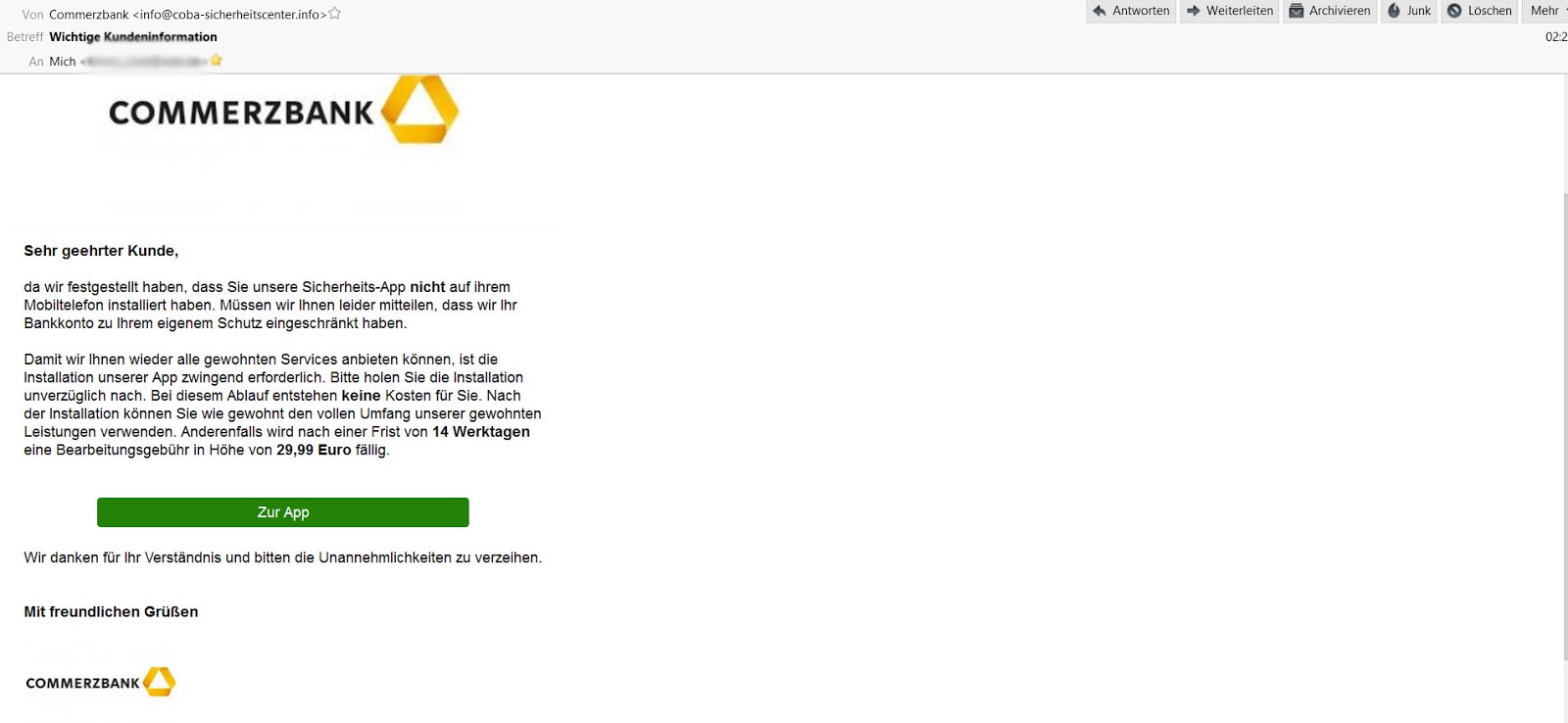Viewport: 1568px width, 723px height.
Task: Mark the message as Junk
Action: [x=1409, y=11]
